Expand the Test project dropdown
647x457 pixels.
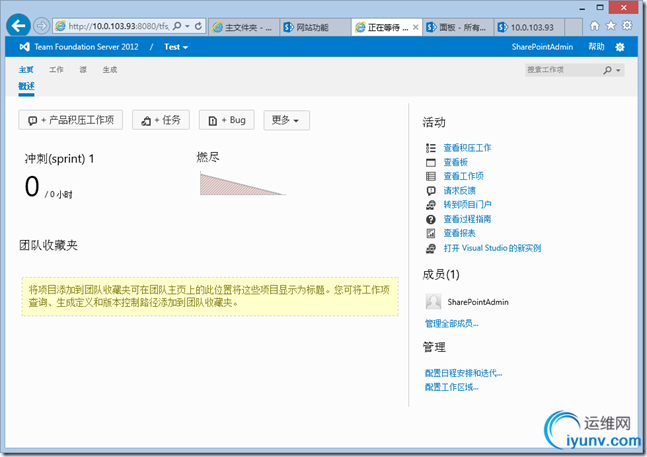(x=176, y=47)
